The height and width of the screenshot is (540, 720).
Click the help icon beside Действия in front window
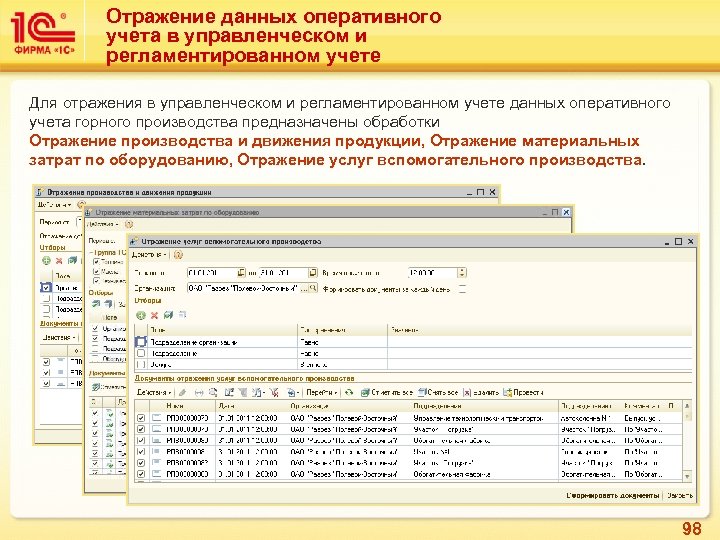click(x=178, y=254)
